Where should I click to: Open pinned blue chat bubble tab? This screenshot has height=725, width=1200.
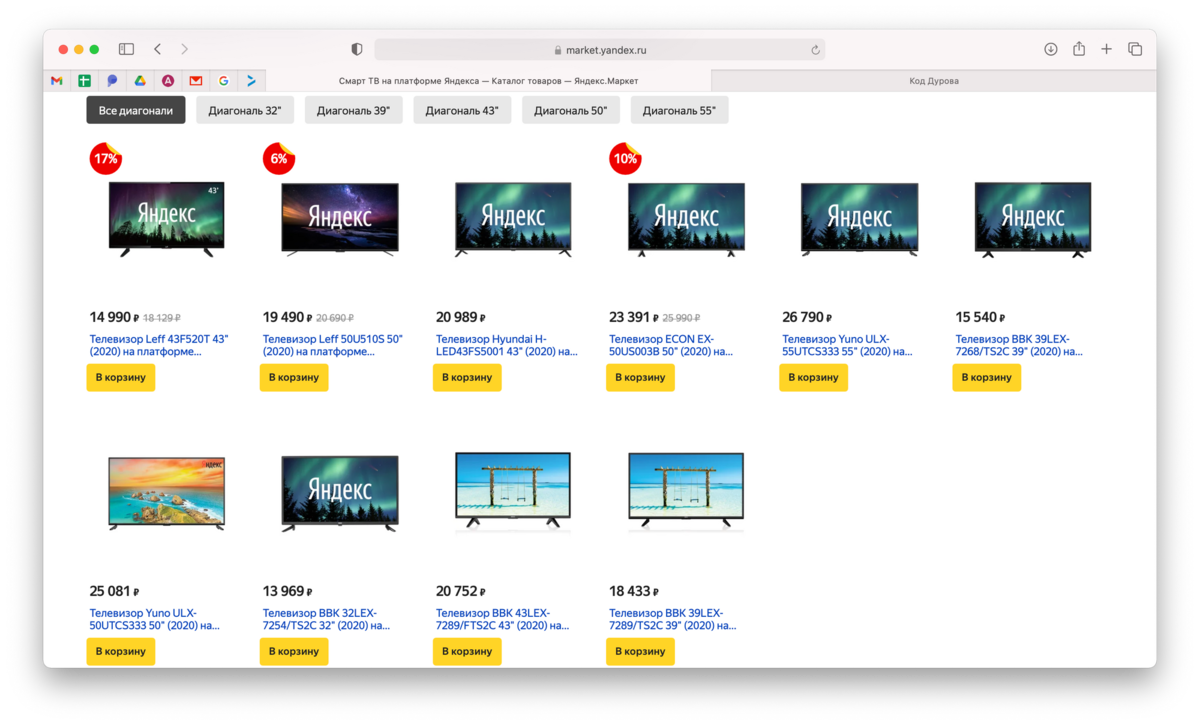(112, 81)
